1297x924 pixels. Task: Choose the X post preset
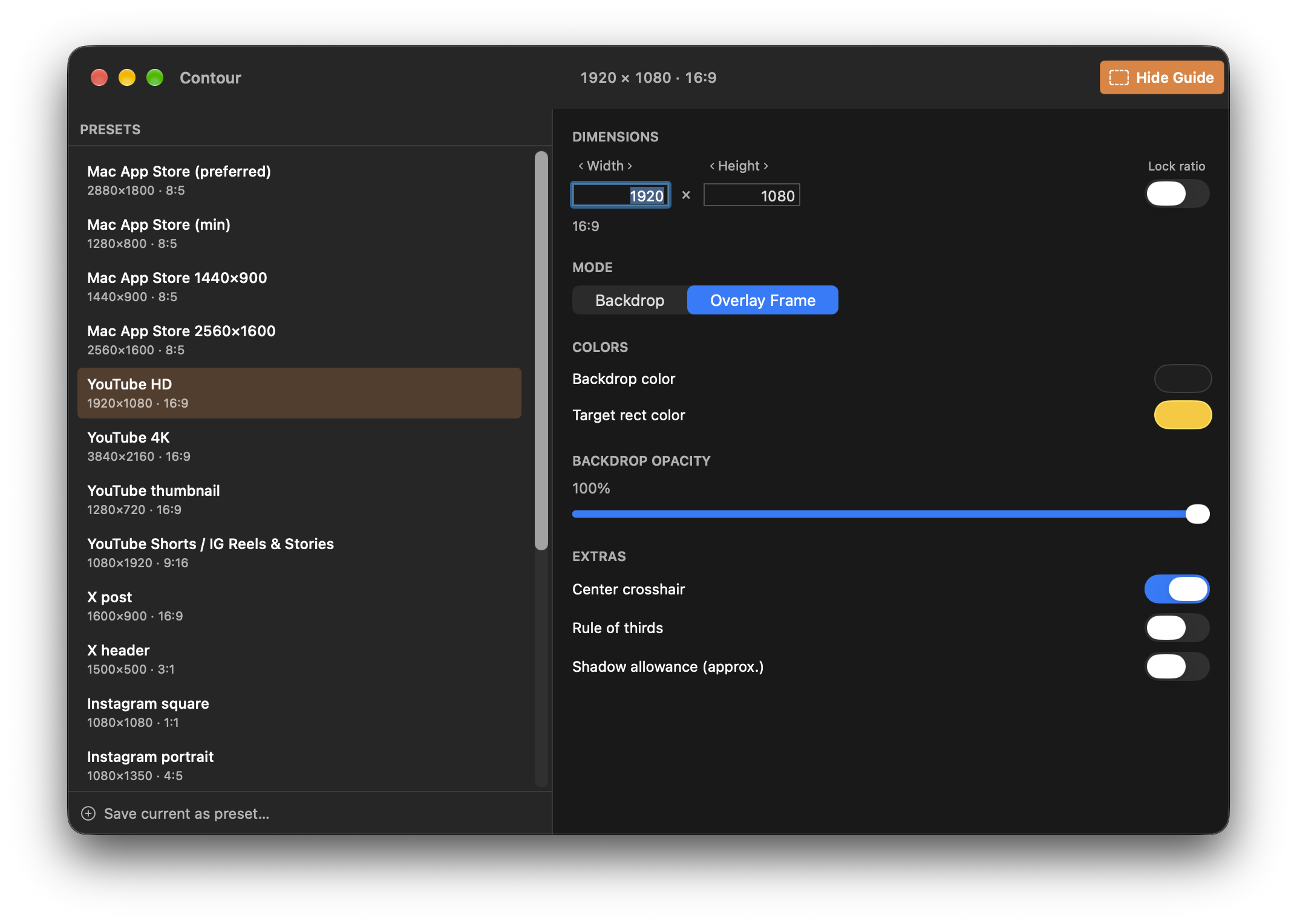coord(299,606)
